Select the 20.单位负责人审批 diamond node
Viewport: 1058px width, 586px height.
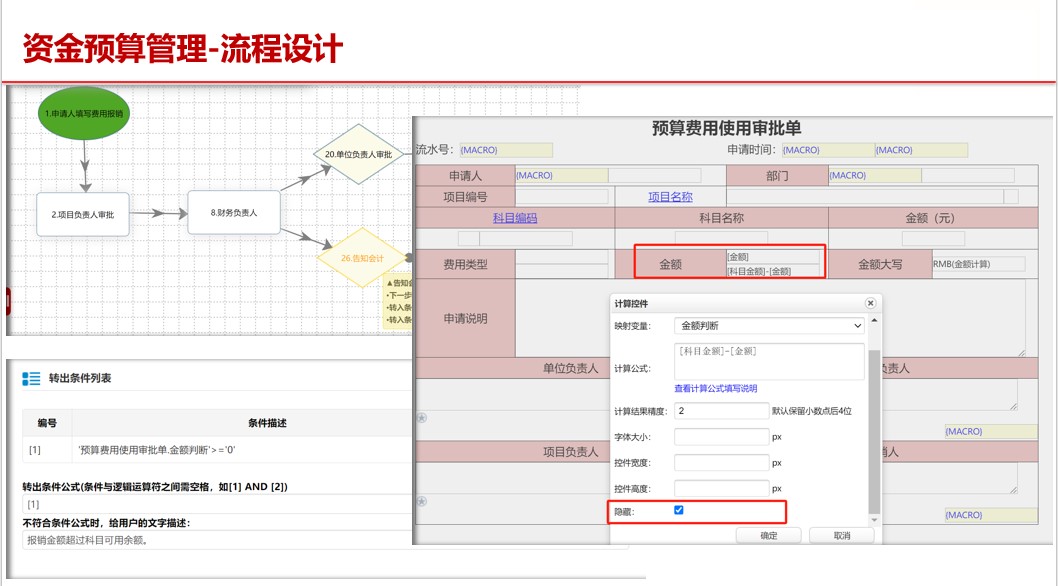pyautogui.click(x=358, y=154)
